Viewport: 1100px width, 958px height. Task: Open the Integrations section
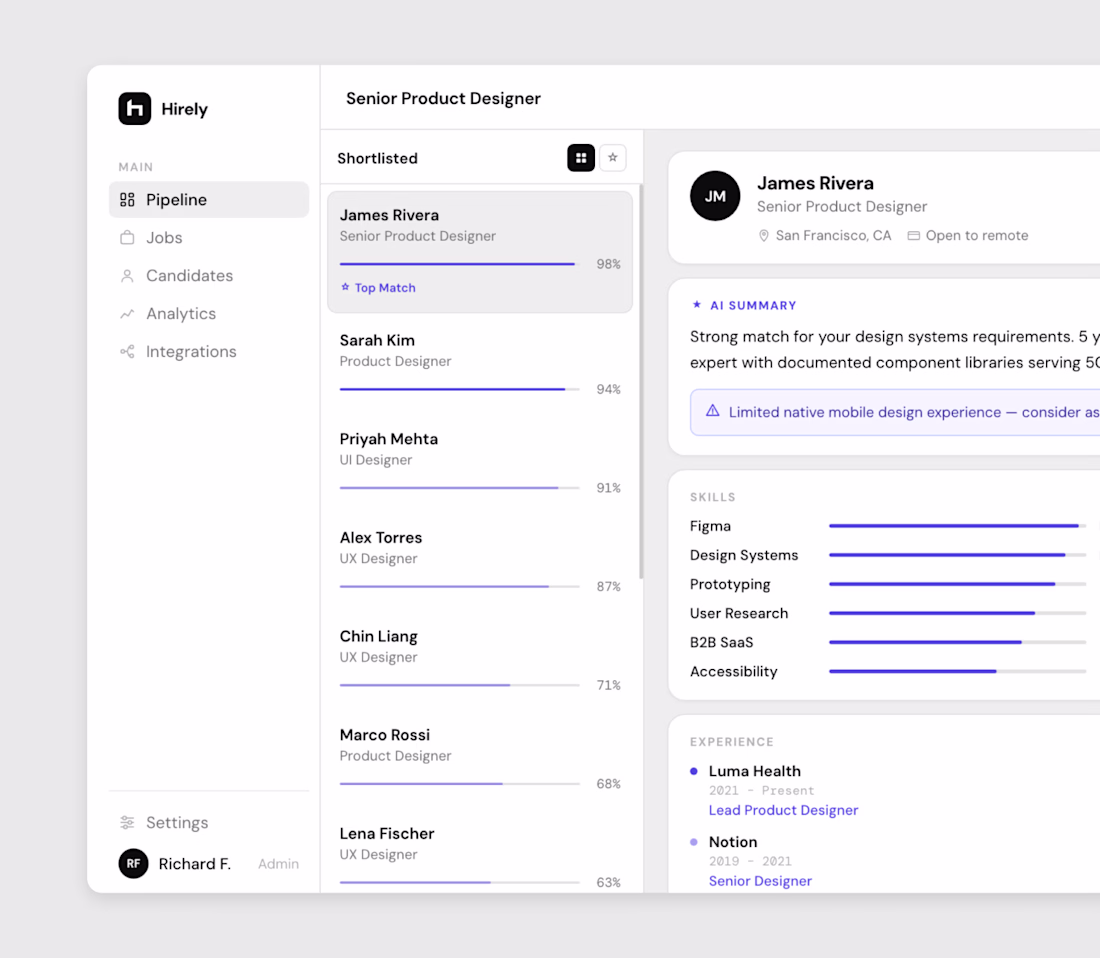[x=209, y=351]
